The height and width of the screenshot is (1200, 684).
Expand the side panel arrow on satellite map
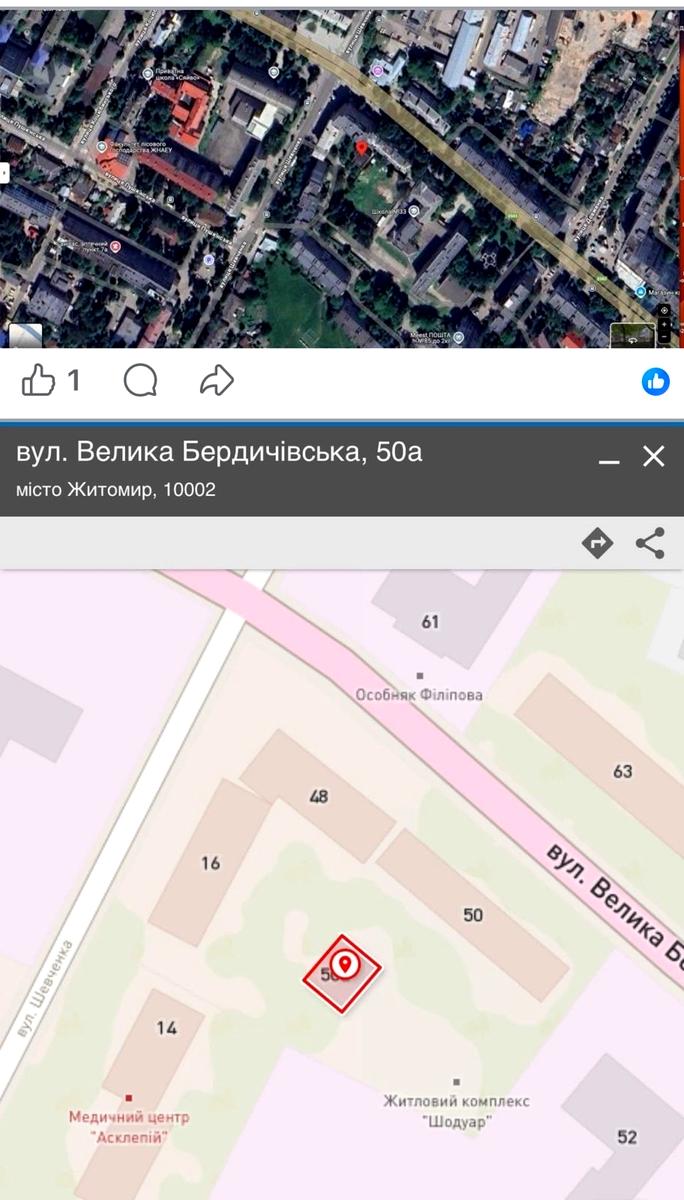pyautogui.click(x=4, y=173)
